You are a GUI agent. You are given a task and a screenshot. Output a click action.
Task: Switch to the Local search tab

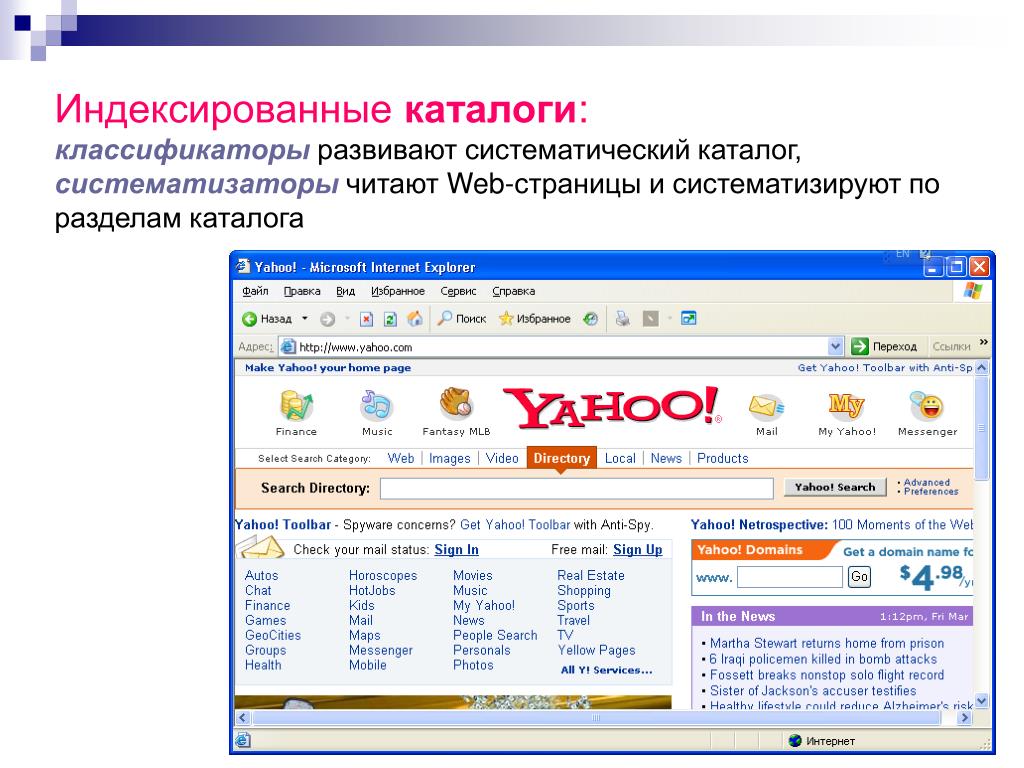point(620,458)
